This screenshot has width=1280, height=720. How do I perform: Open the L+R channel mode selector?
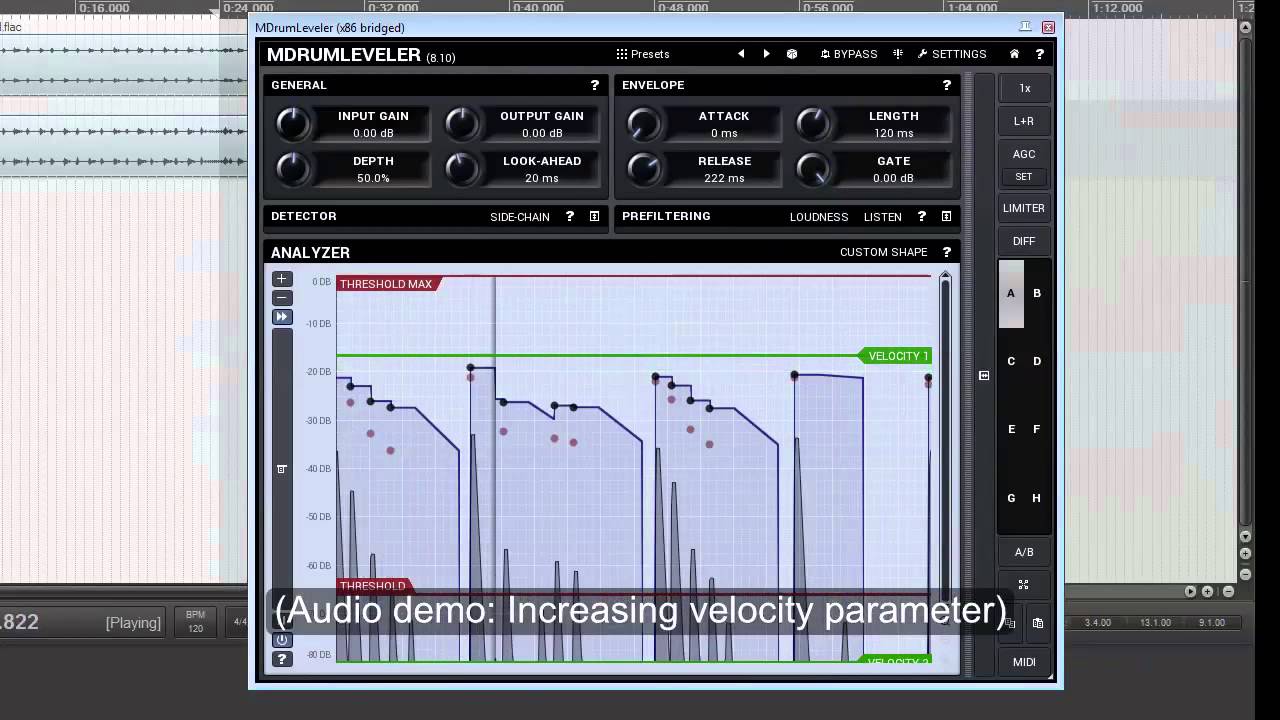[1024, 121]
